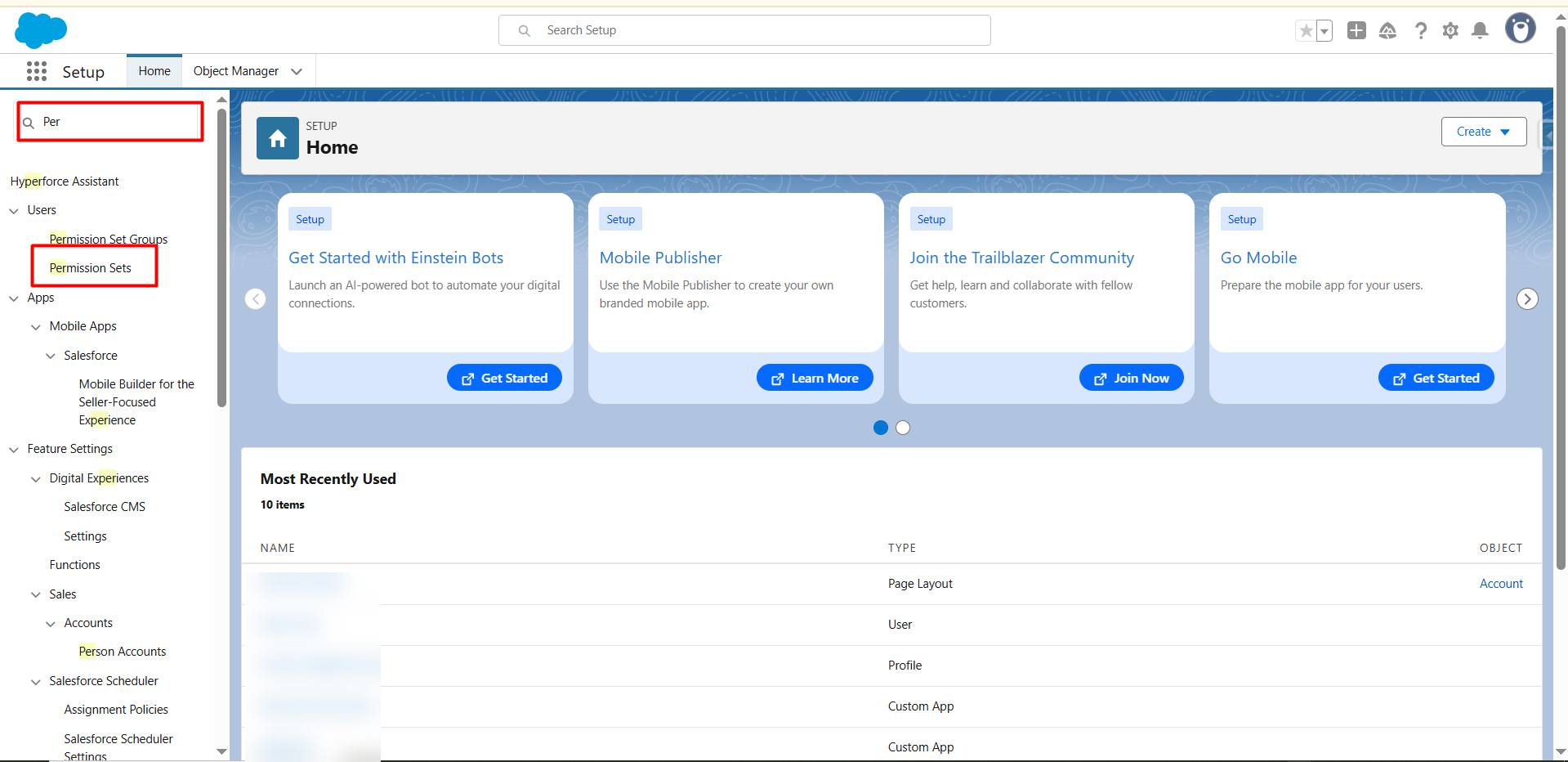1568x762 pixels.
Task: Open the favorites list dropdown arrow
Action: coord(1325,31)
